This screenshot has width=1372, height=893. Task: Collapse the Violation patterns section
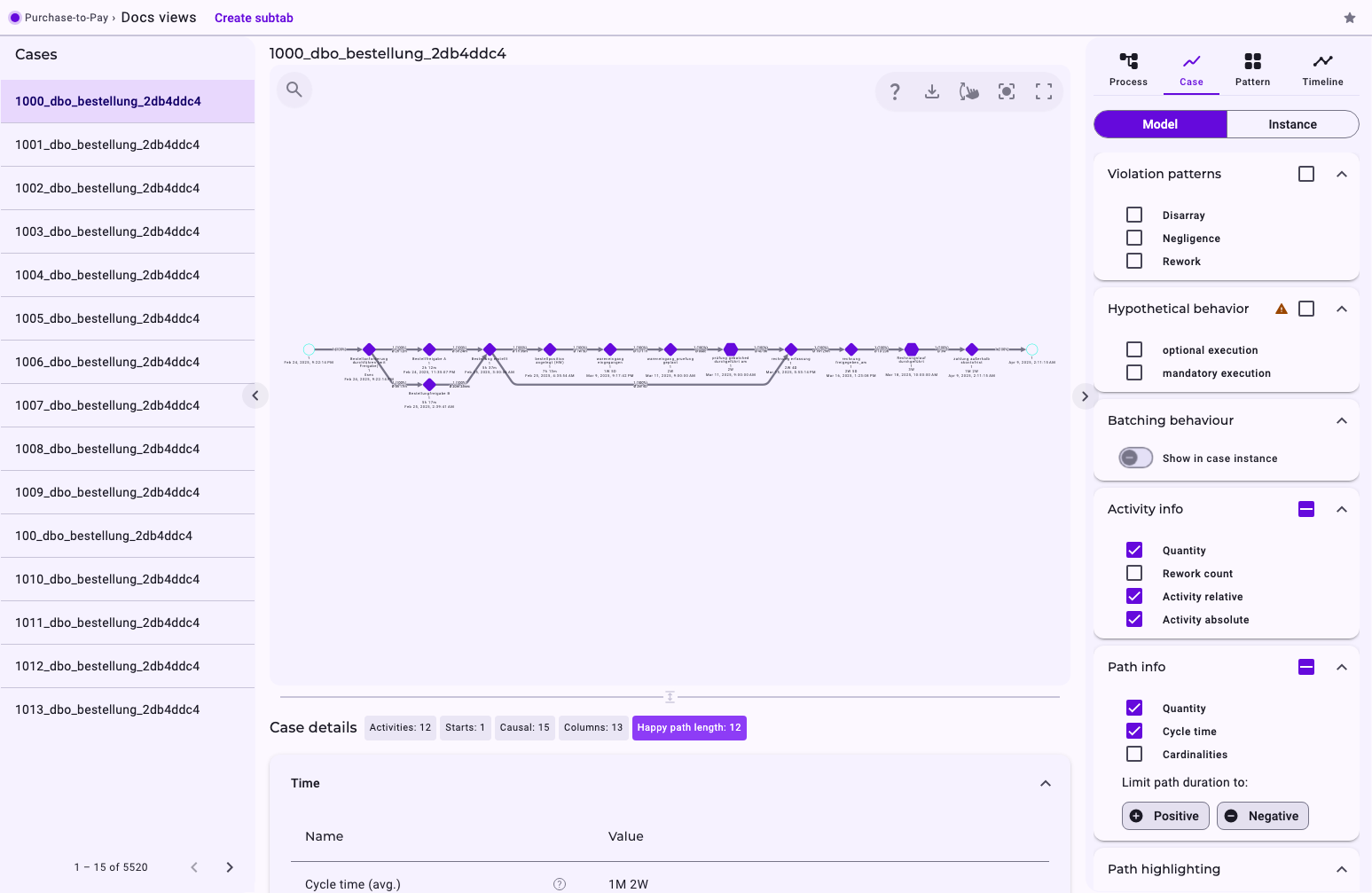[1342, 174]
